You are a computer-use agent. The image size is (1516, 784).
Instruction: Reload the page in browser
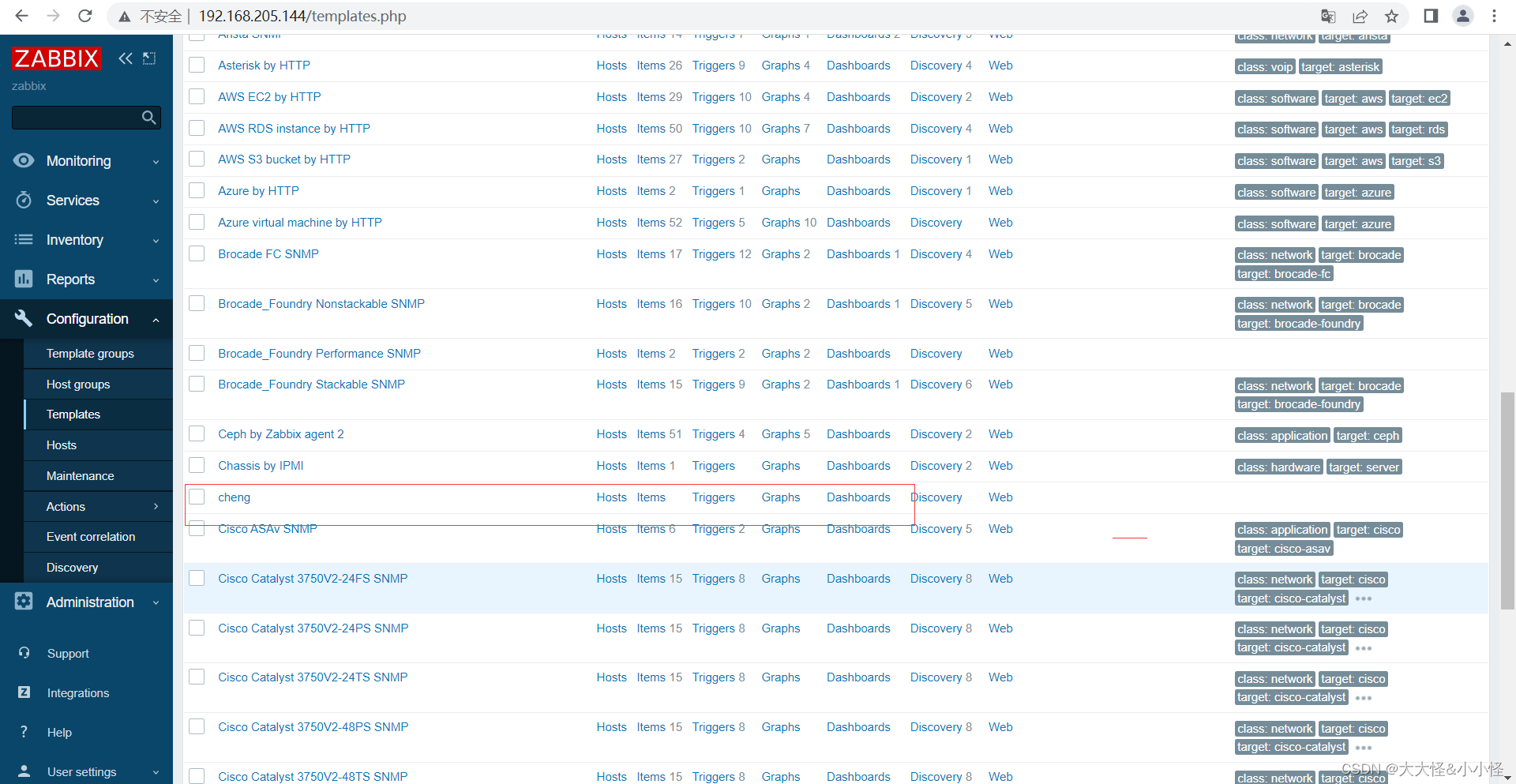85,16
